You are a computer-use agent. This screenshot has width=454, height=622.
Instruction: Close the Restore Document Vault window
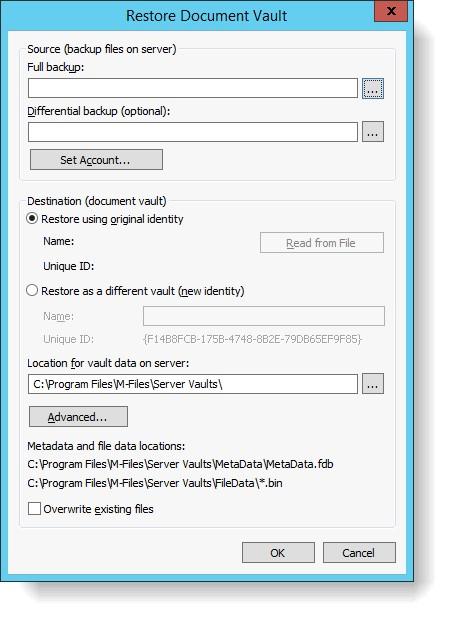(391, 11)
